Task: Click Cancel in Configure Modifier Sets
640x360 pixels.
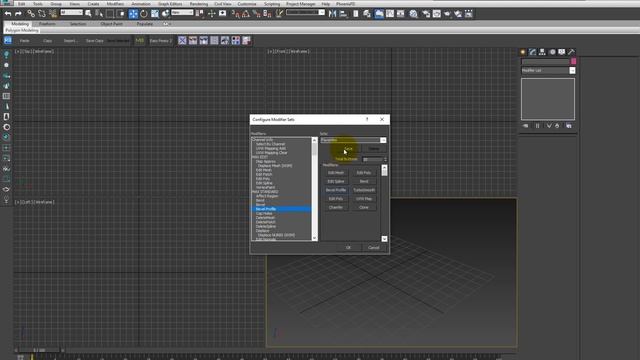Action: tap(373, 247)
